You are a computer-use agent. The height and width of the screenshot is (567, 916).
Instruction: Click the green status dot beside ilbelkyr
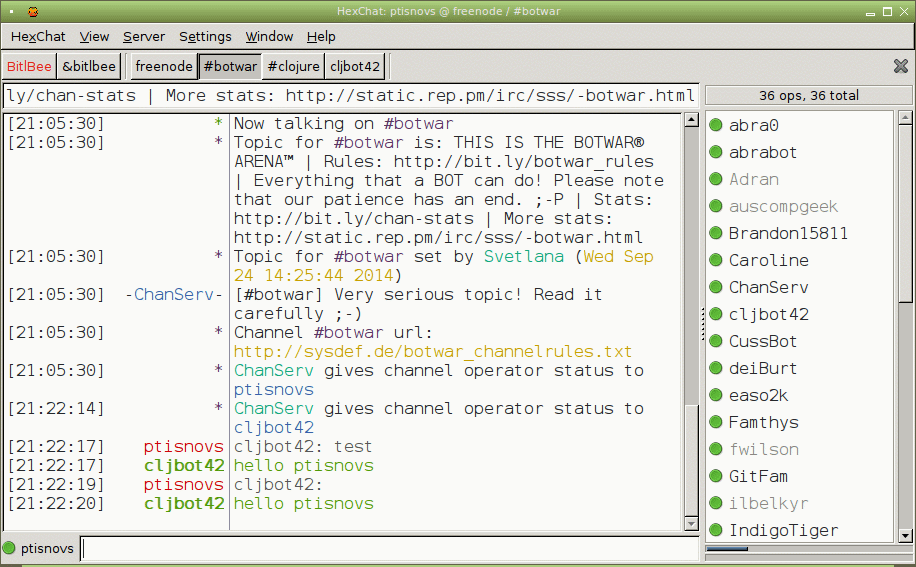point(716,503)
